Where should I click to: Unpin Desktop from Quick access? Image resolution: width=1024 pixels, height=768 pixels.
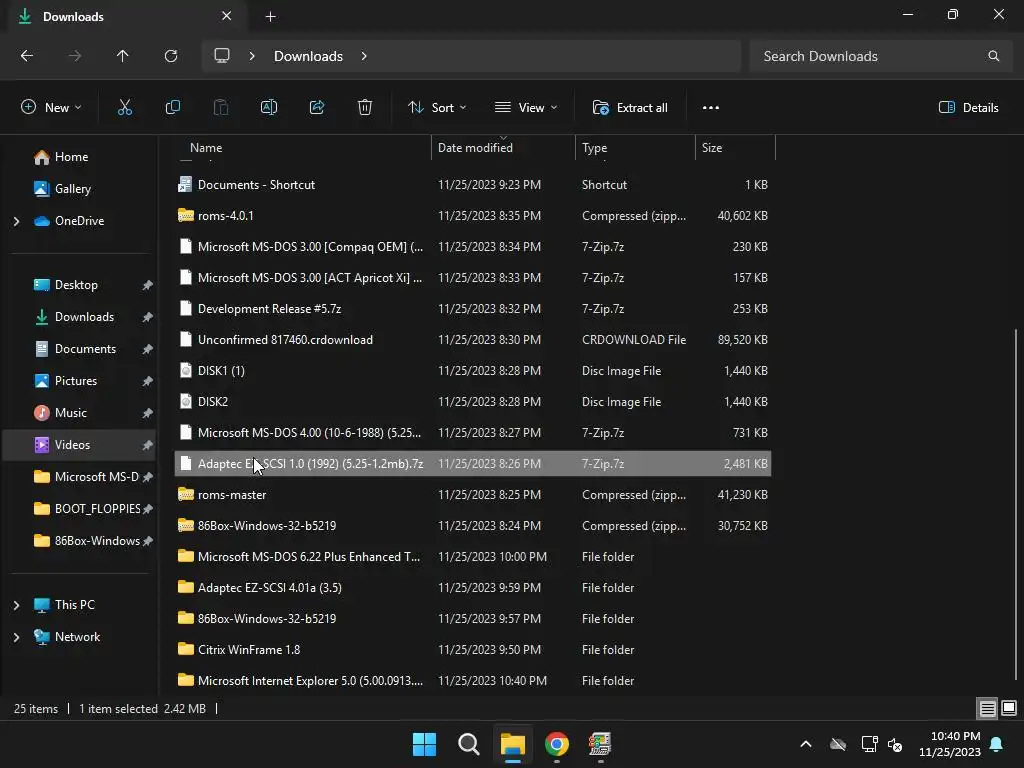[x=148, y=285]
